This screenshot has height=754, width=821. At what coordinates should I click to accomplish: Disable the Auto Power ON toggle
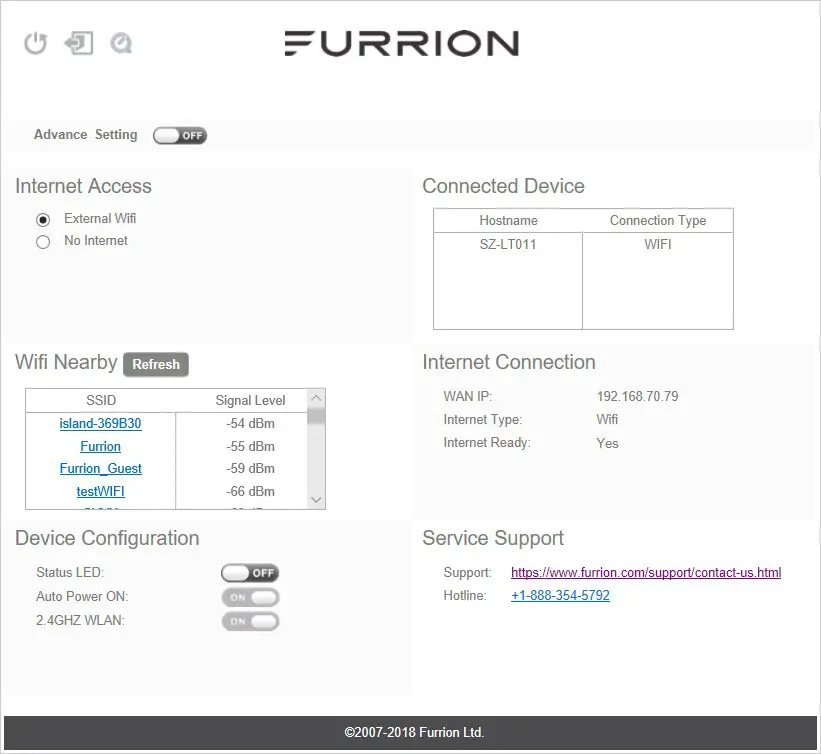[249, 597]
